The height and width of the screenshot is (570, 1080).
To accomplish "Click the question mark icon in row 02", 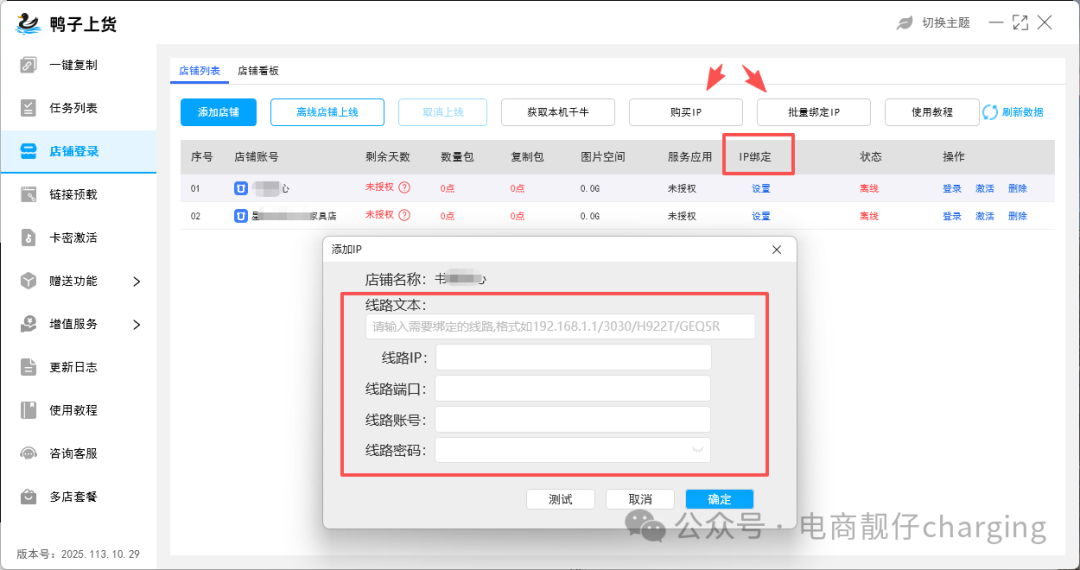I will coord(405,215).
